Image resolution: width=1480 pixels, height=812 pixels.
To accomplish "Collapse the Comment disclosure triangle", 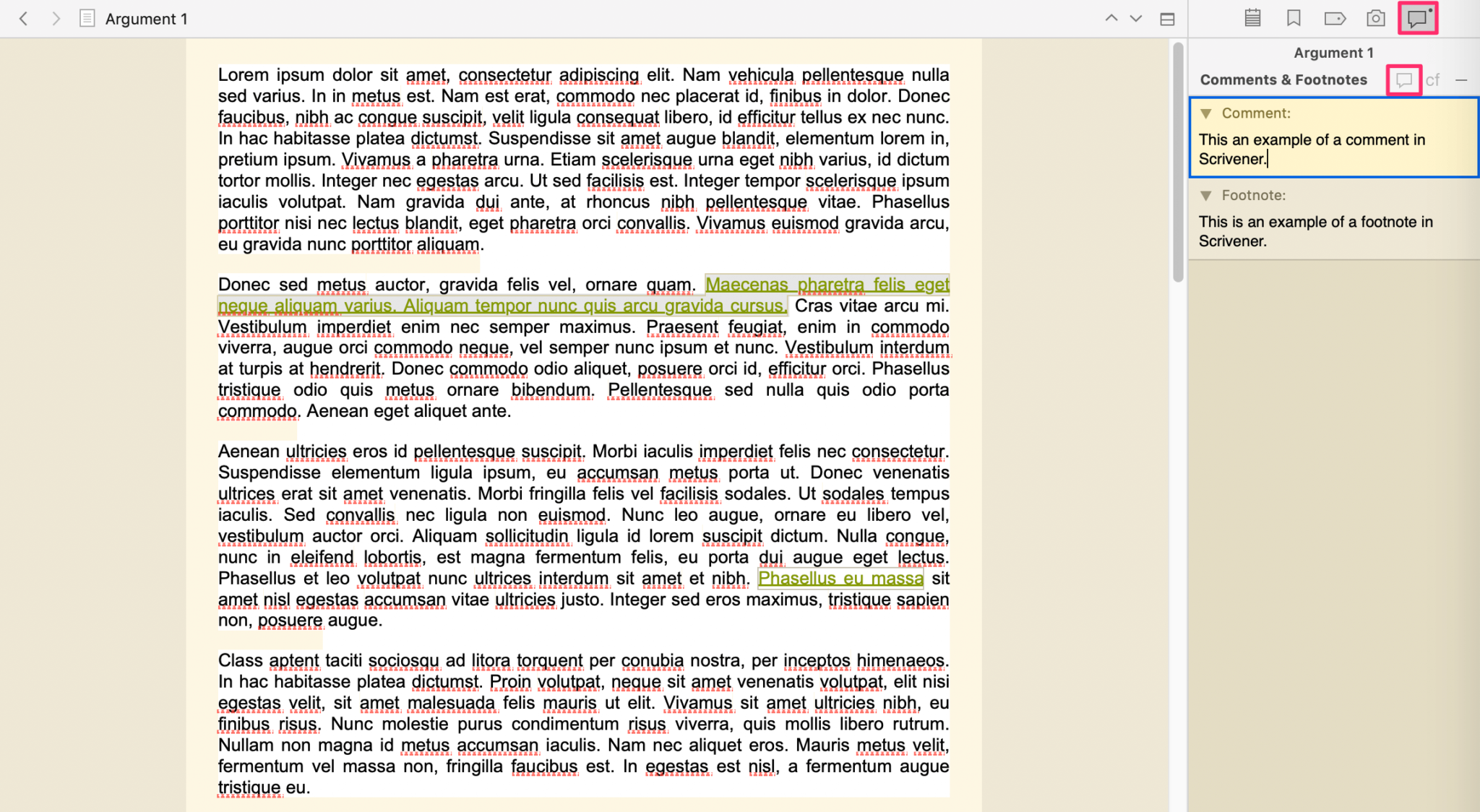I will pyautogui.click(x=1205, y=113).
